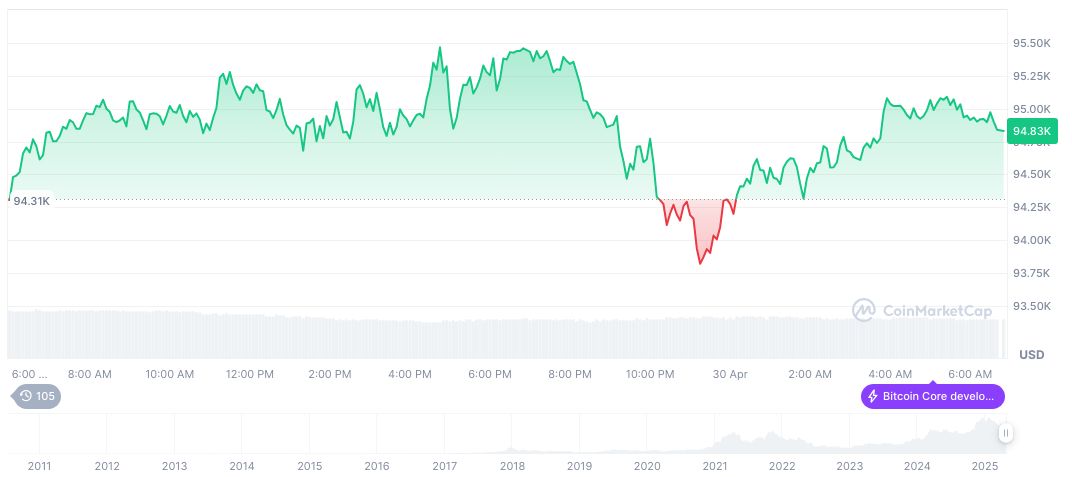This screenshot has height=477, width=1072.
Task: Select year 2021 in the overview navigator
Action: pos(714,466)
